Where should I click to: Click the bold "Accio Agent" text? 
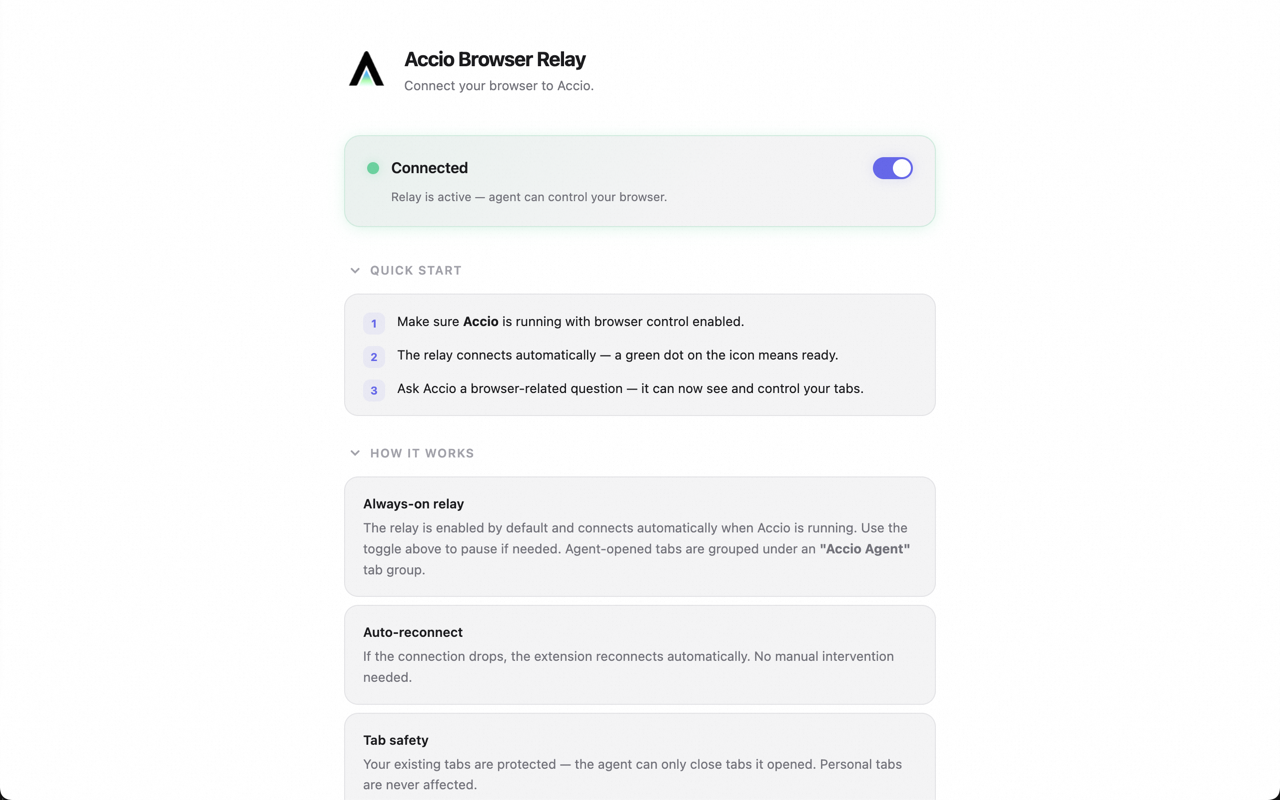865,549
